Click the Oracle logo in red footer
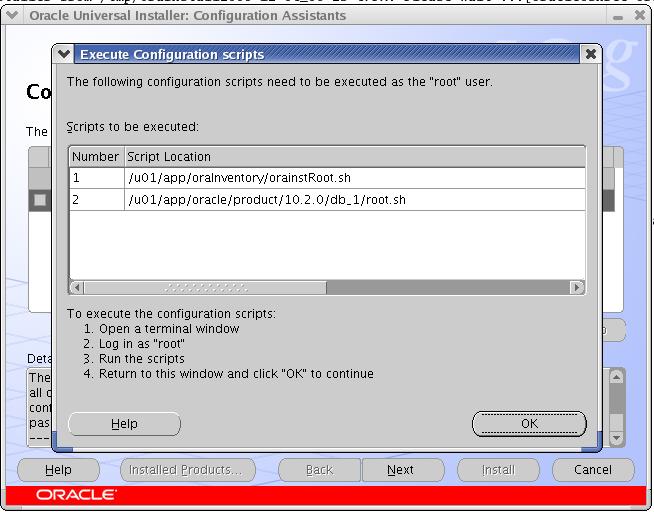 (x=76, y=495)
